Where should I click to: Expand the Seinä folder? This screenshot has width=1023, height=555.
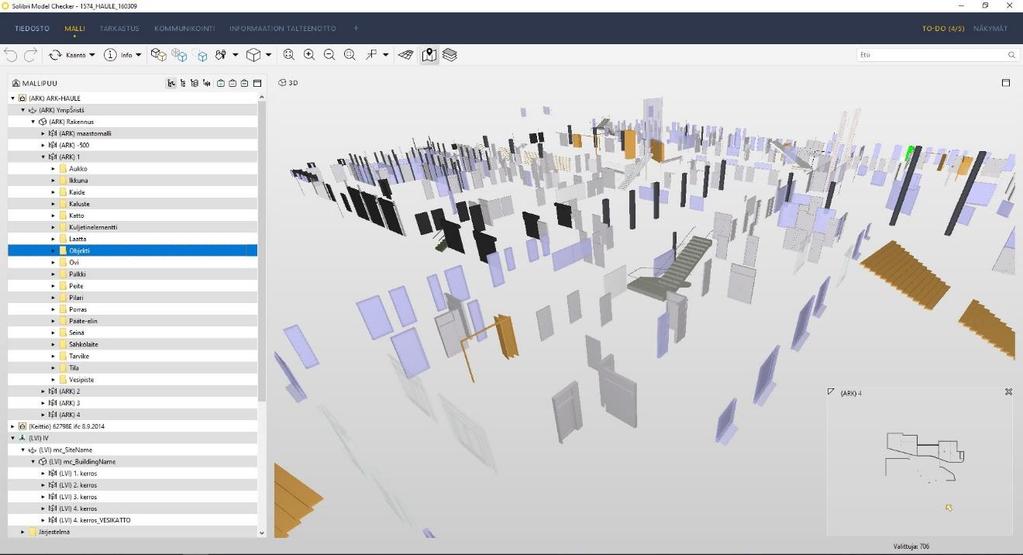(53, 333)
